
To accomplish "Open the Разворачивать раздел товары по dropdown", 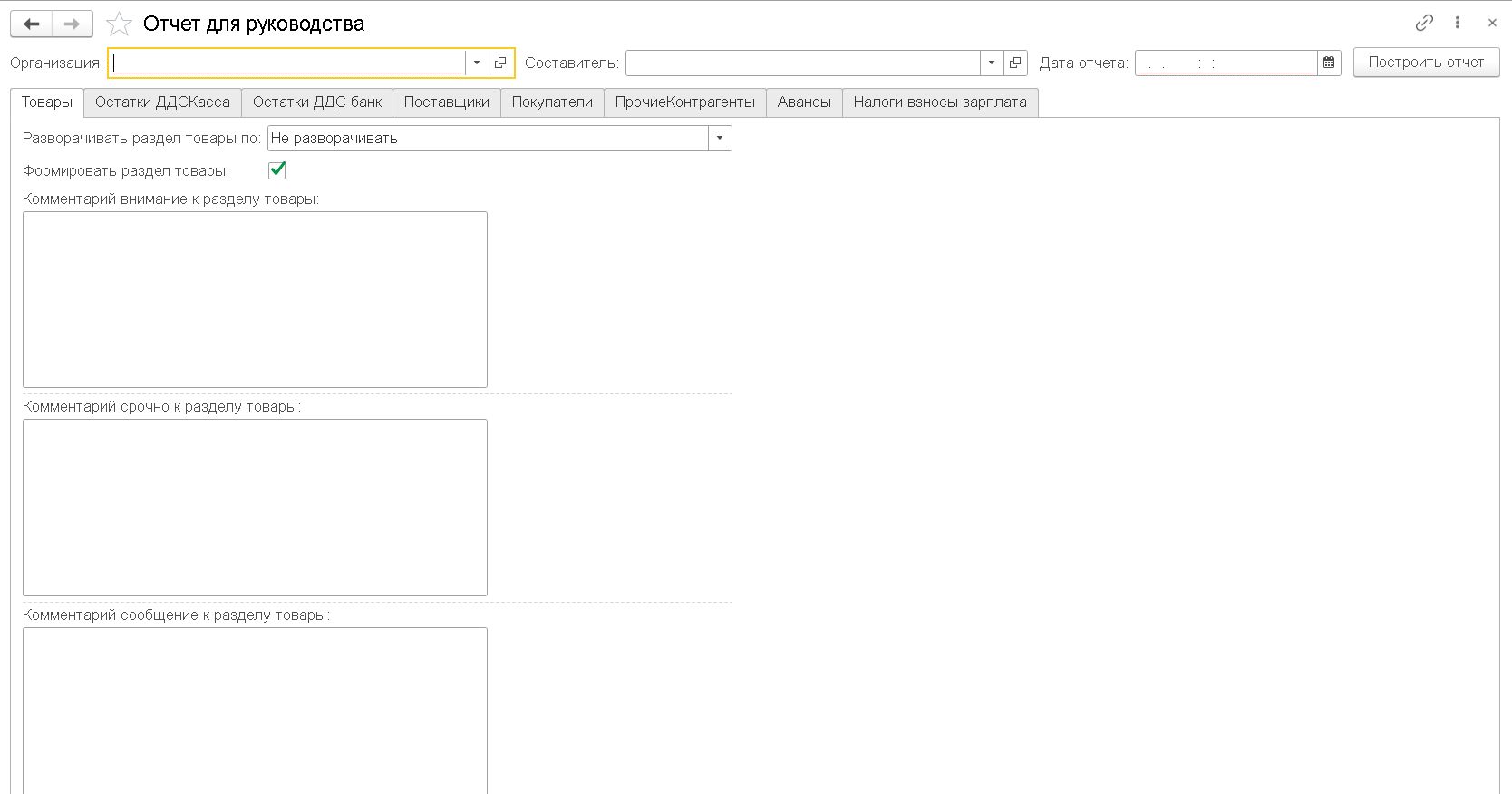I will (x=720, y=139).
